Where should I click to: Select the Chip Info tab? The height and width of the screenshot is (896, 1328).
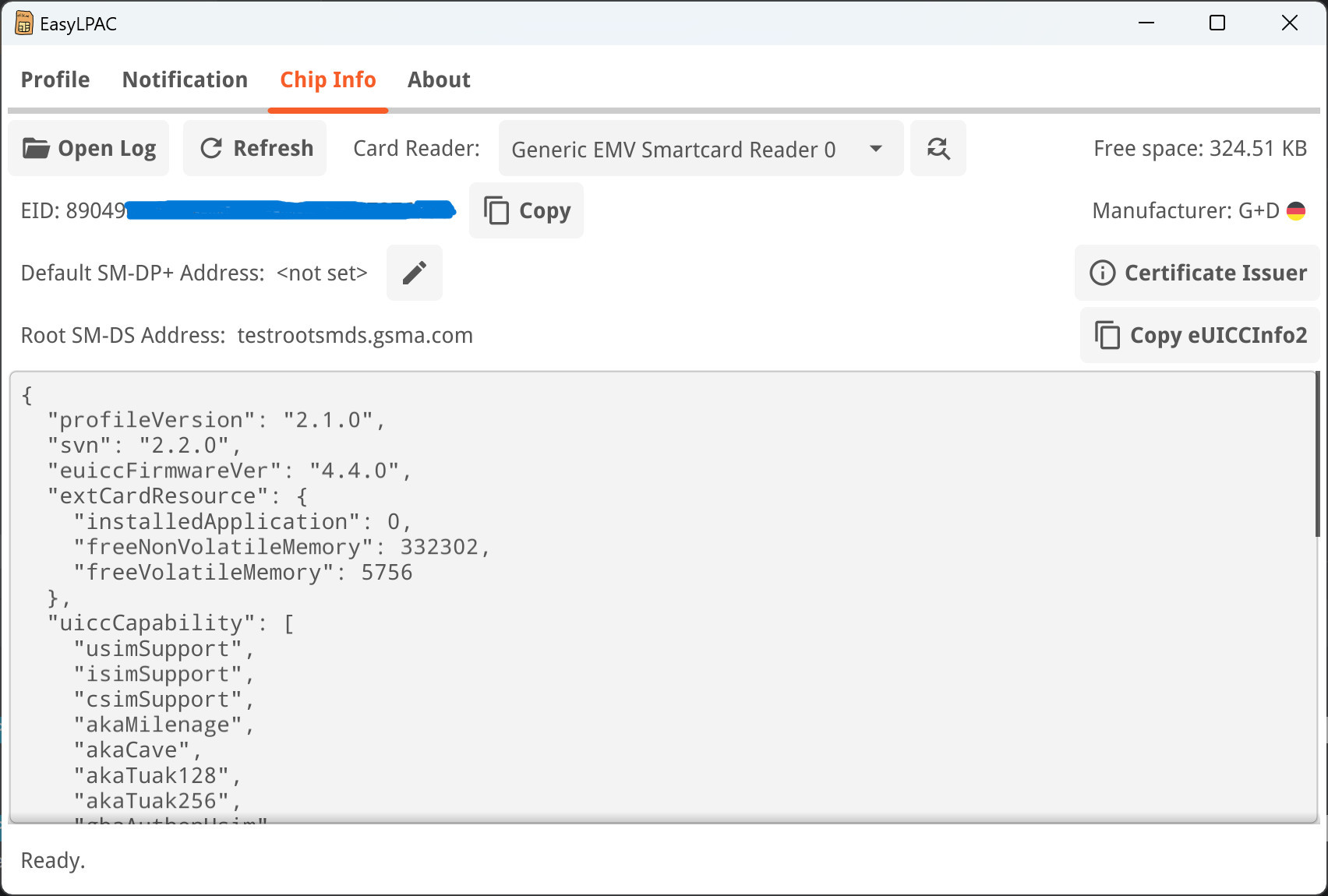[327, 79]
